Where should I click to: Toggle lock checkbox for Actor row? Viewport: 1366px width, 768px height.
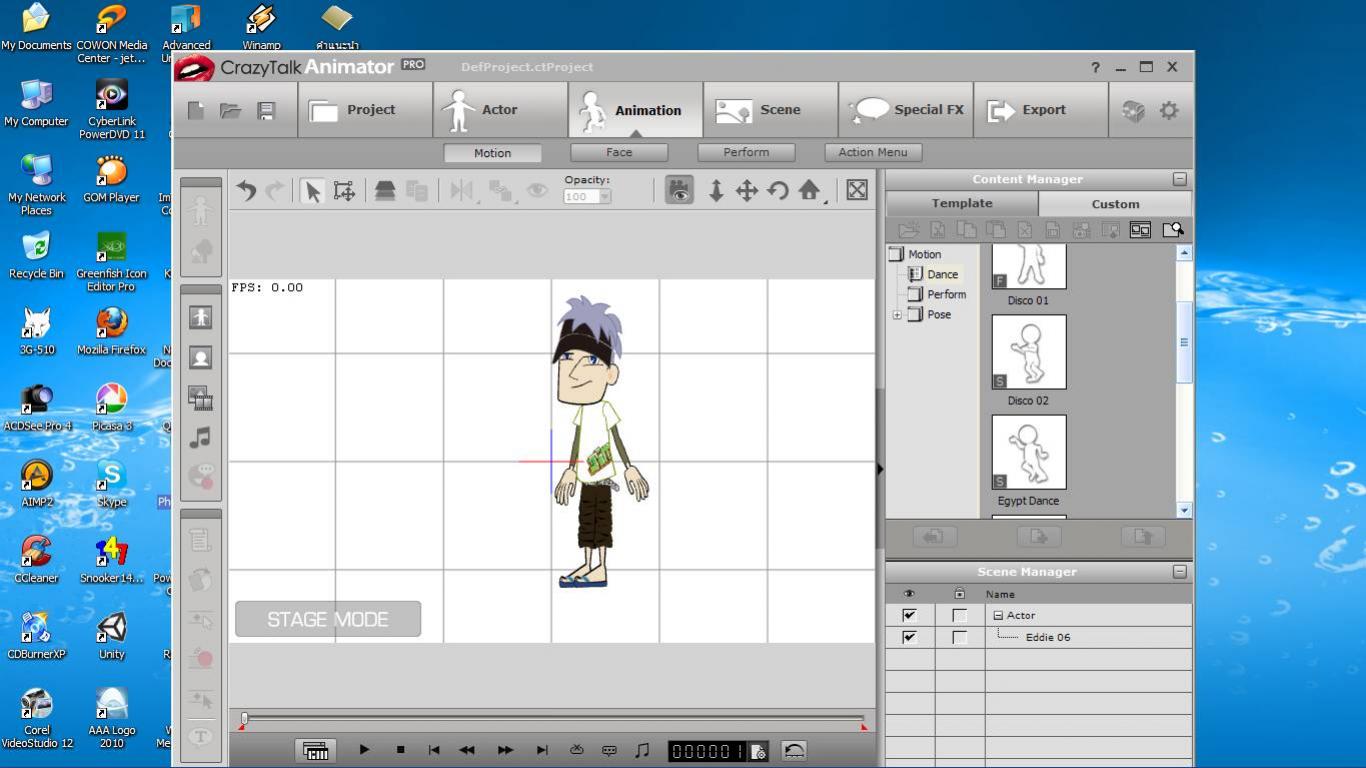tap(959, 615)
